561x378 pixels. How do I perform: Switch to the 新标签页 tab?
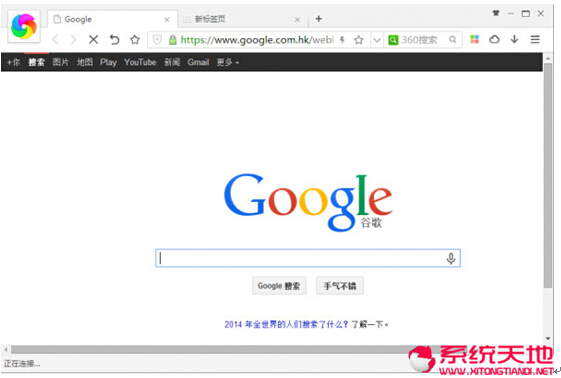pyautogui.click(x=242, y=19)
